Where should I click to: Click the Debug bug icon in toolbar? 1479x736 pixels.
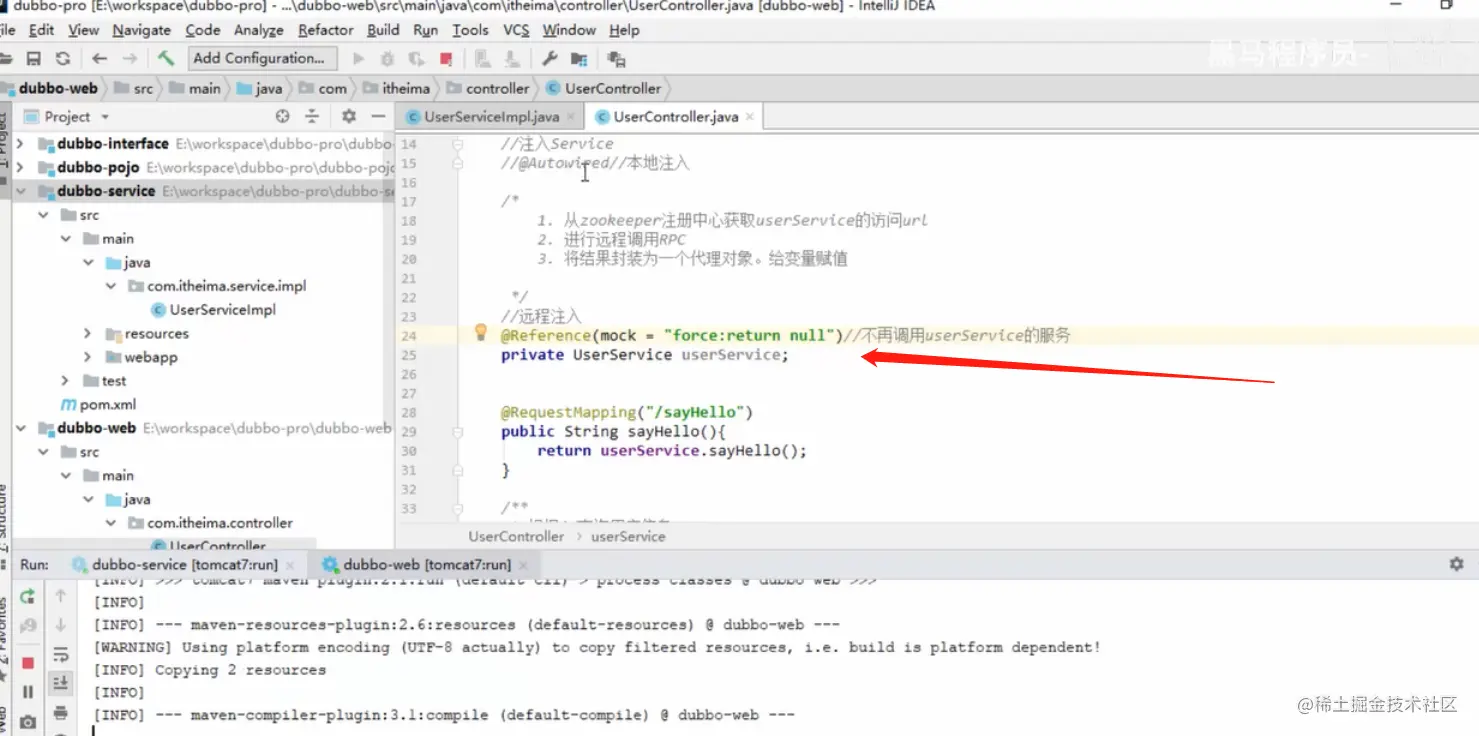point(388,59)
